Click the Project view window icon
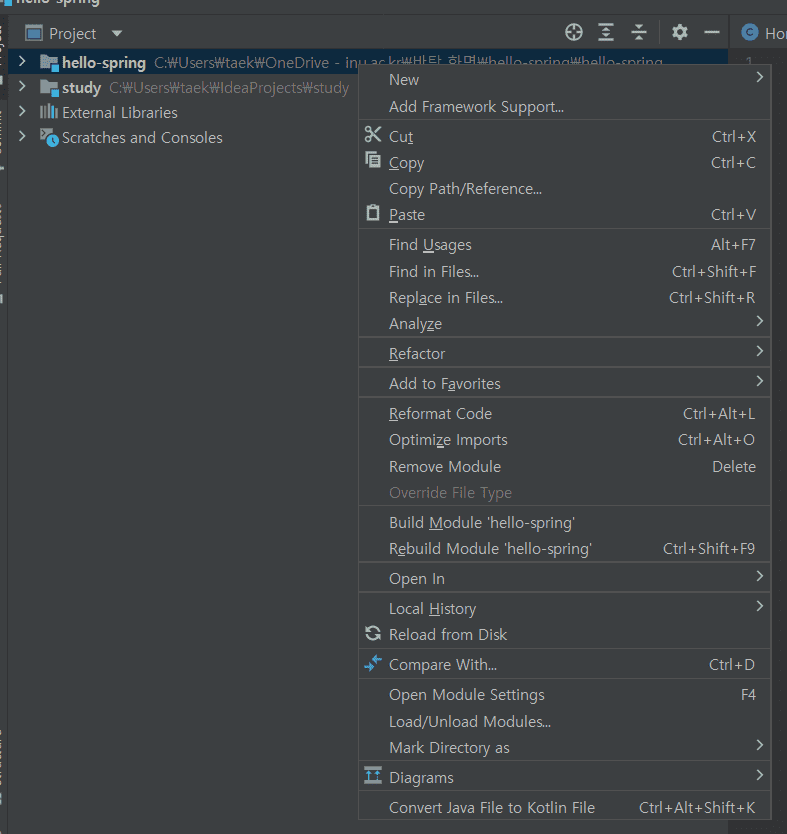This screenshot has height=834, width=787. [x=34, y=33]
